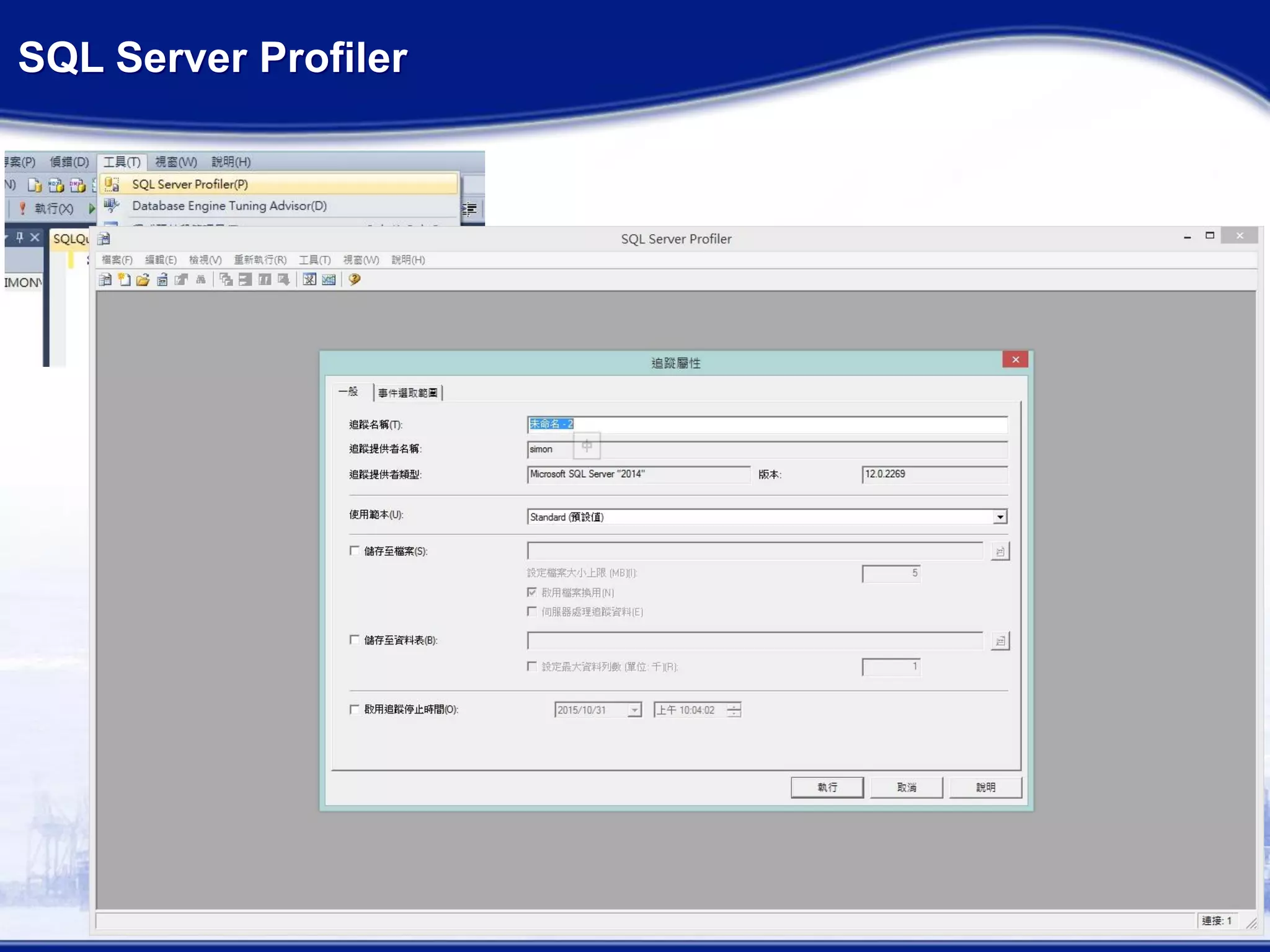This screenshot has height=952, width=1270.
Task: Click the pin icon in SSMS panel
Action: click(20, 237)
